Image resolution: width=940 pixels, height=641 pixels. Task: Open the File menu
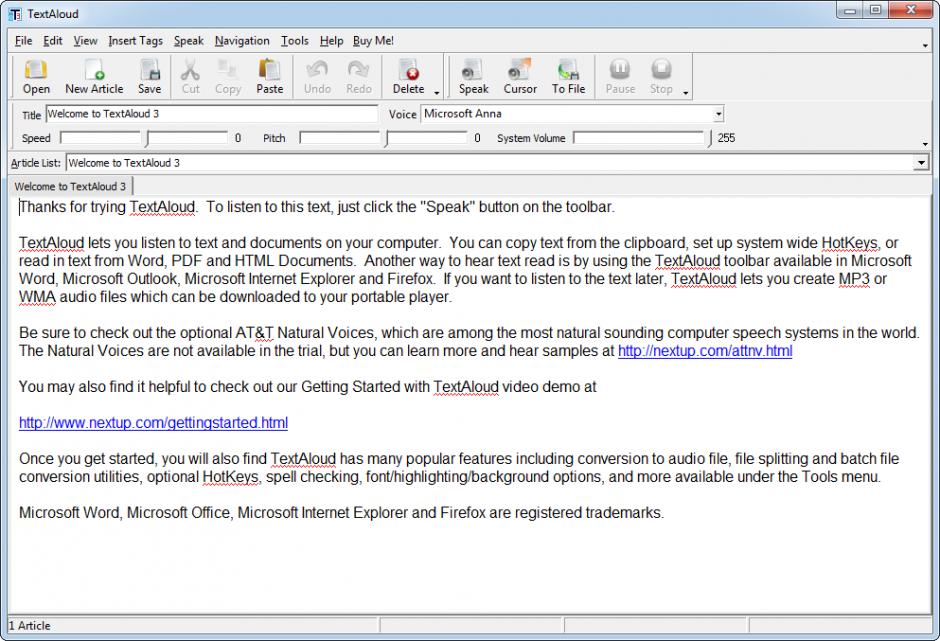23,41
